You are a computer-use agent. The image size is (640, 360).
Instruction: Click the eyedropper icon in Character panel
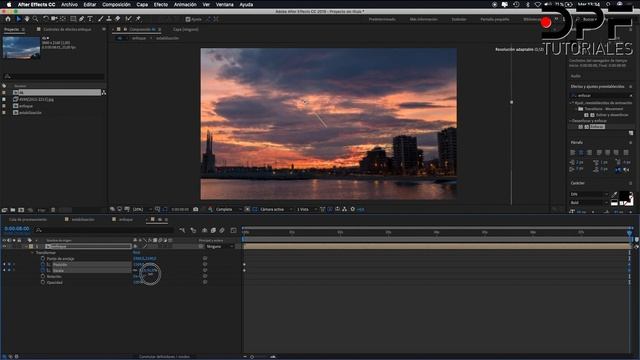[615, 194]
